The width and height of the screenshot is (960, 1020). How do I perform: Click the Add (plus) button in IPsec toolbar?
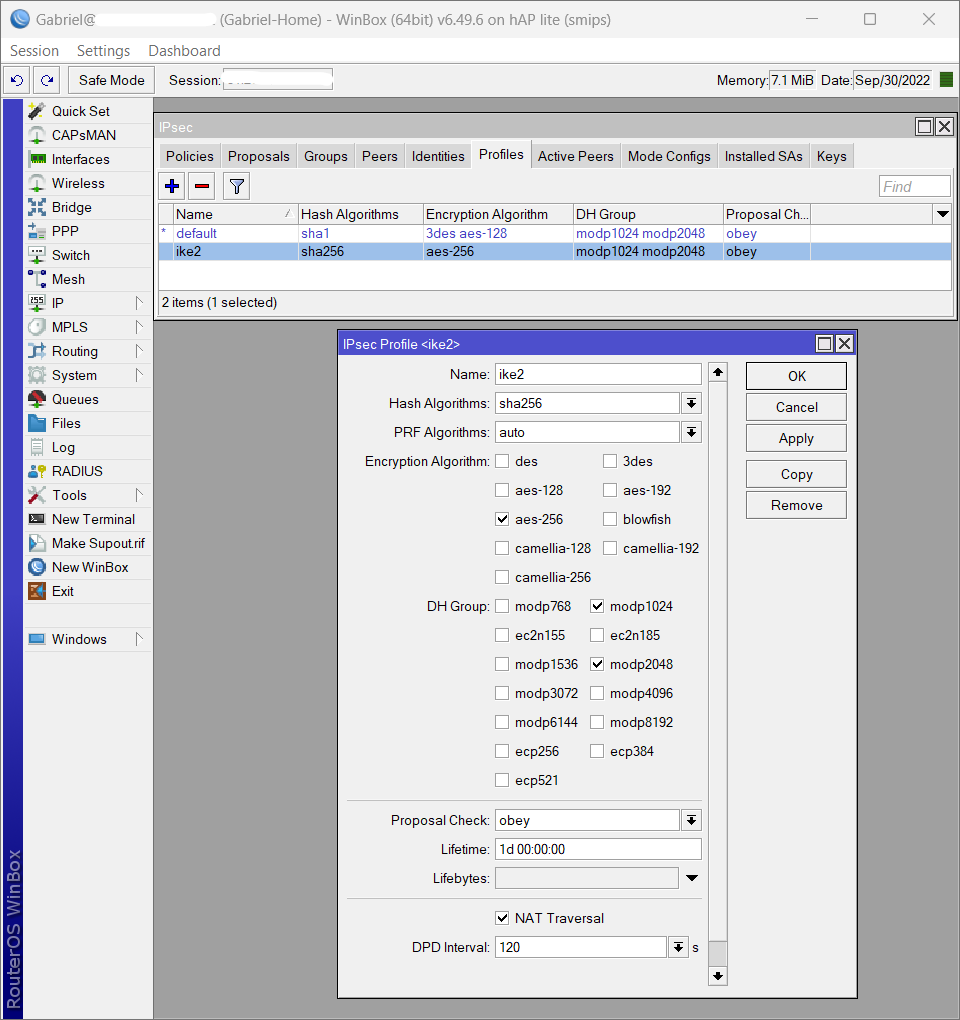171,185
